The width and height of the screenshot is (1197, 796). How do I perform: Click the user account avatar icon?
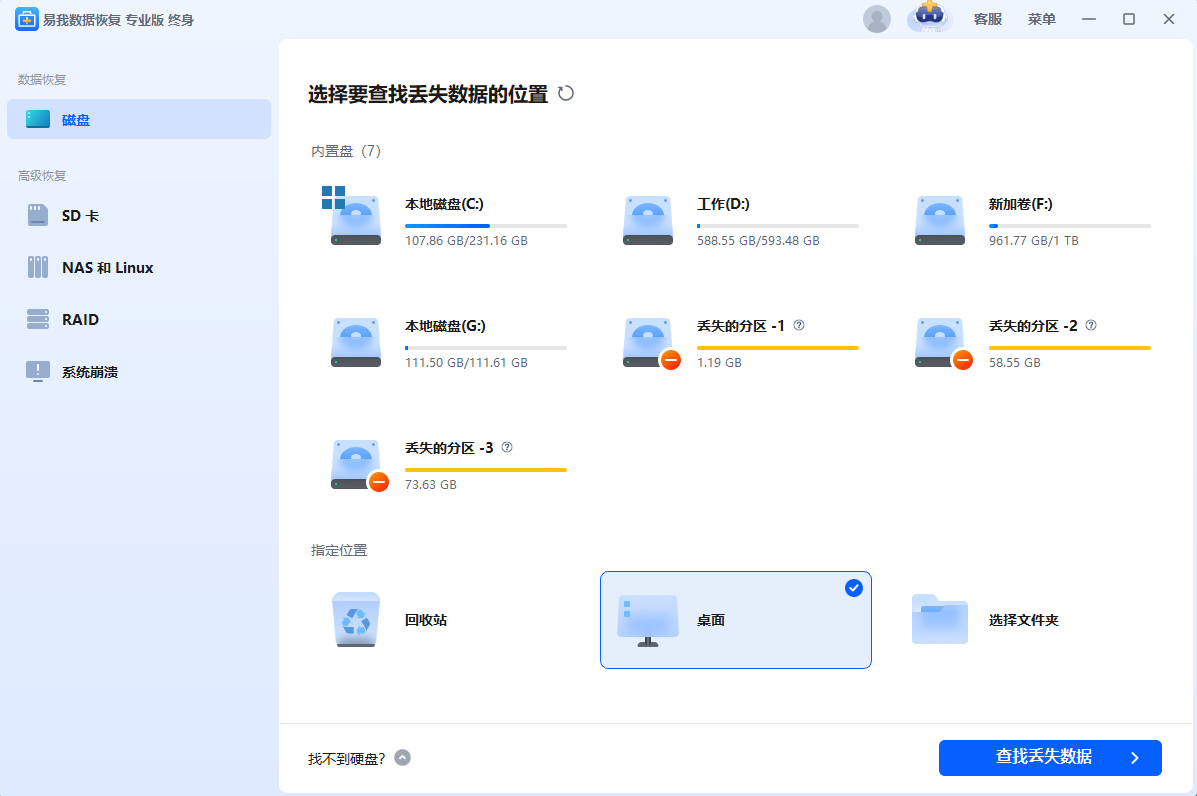(877, 19)
